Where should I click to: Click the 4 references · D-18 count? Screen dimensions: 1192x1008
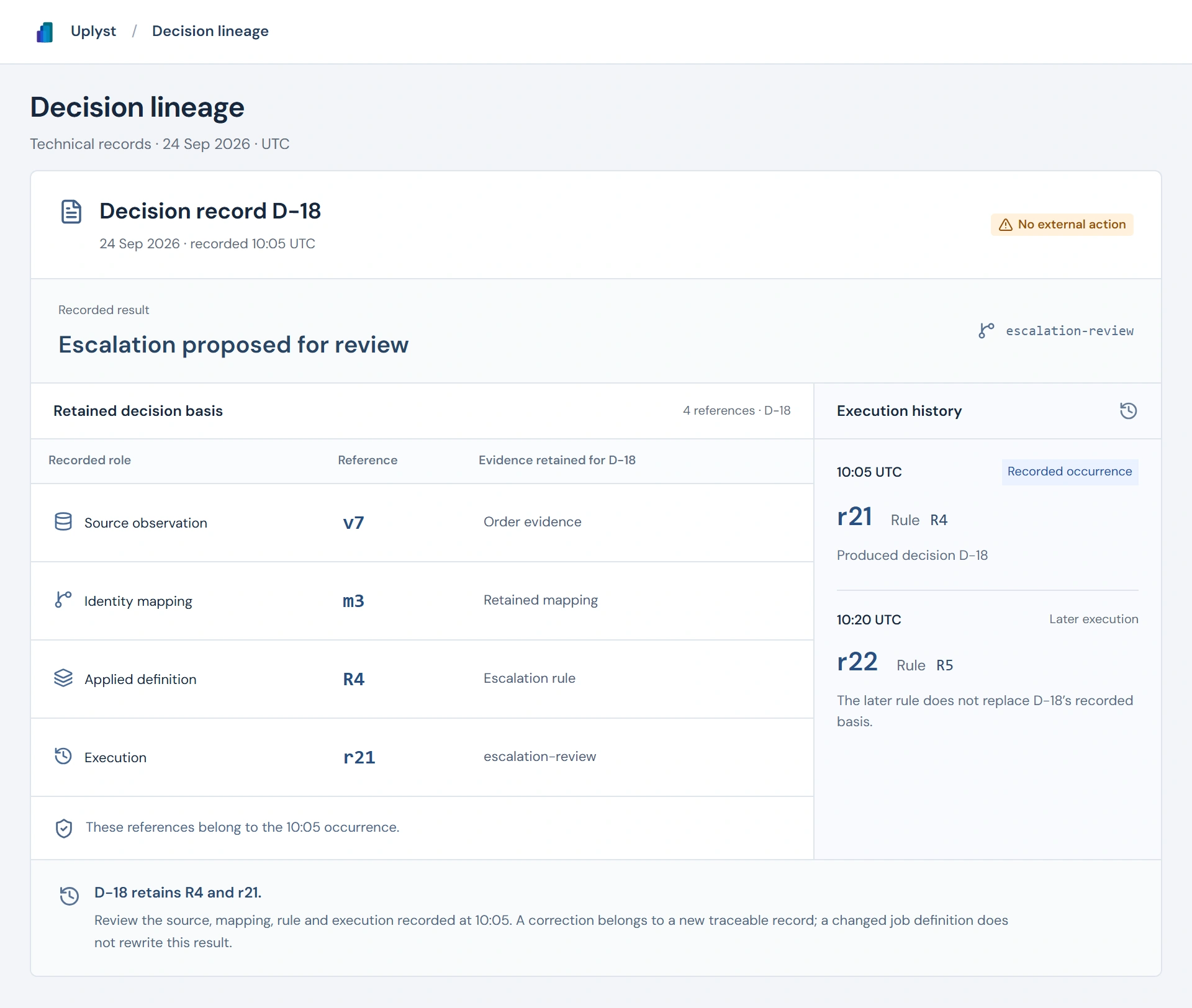(x=736, y=410)
